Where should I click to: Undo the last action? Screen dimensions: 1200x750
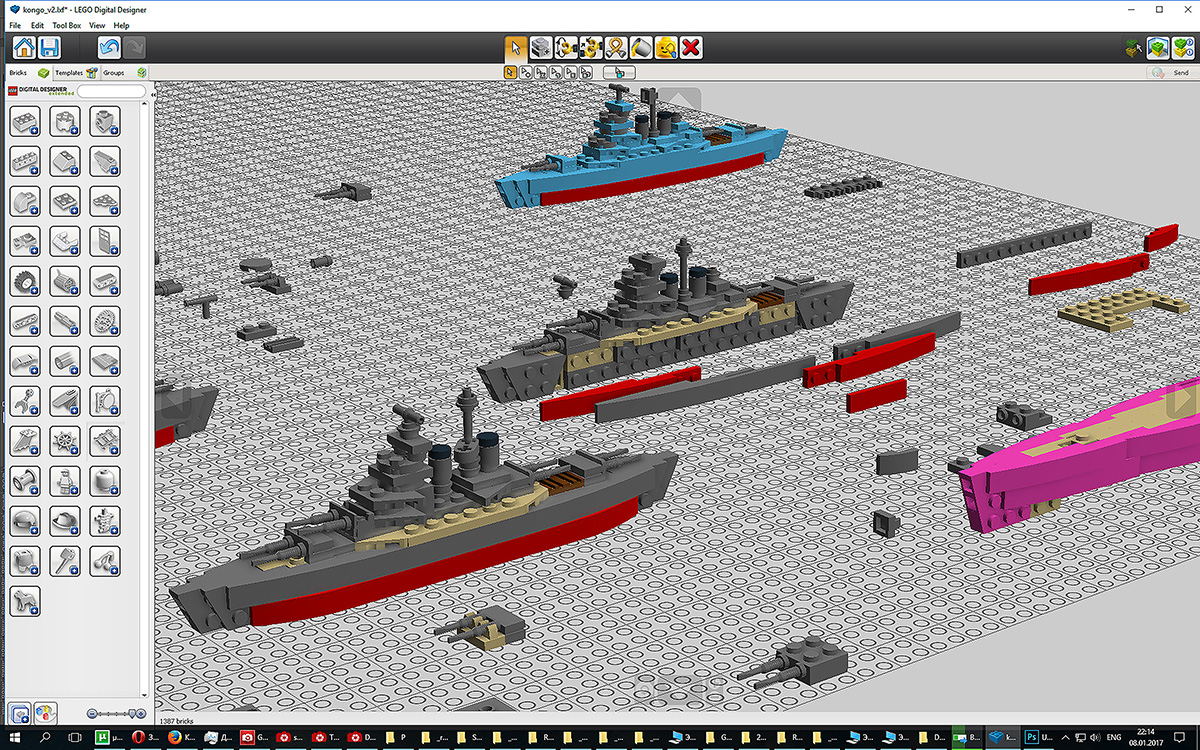click(x=109, y=47)
